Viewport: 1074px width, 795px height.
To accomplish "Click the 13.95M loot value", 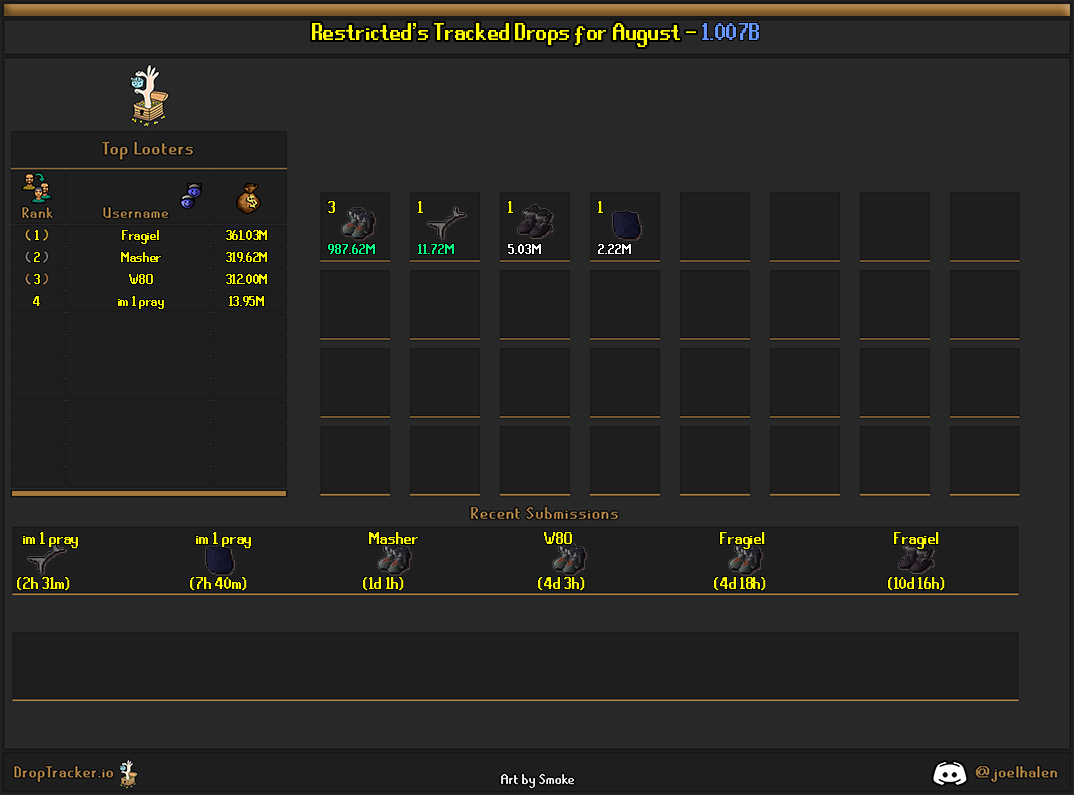I will point(247,301).
